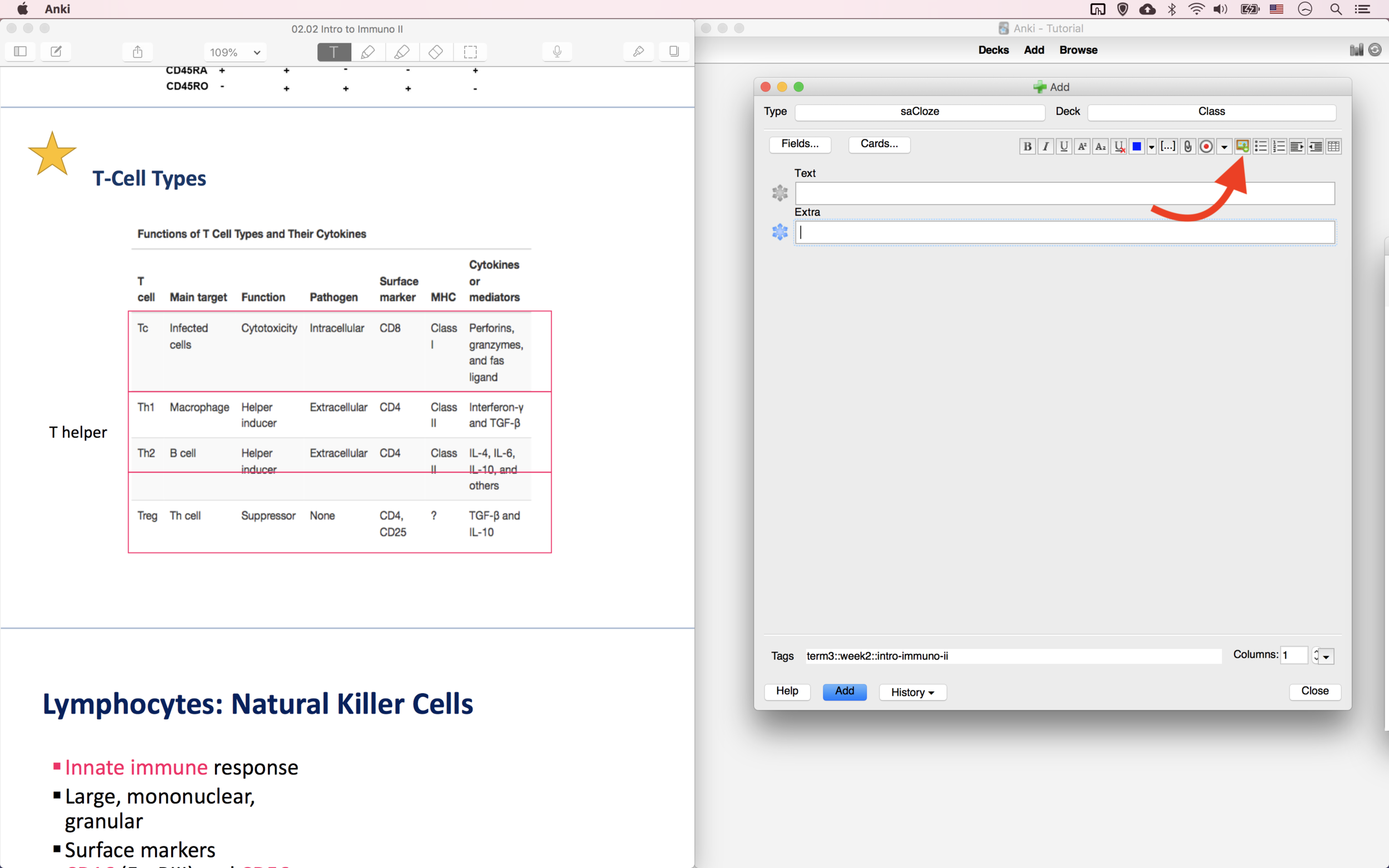This screenshot has width=1389, height=868.
Task: Attach media with the paperclip icon
Action: [1187, 147]
